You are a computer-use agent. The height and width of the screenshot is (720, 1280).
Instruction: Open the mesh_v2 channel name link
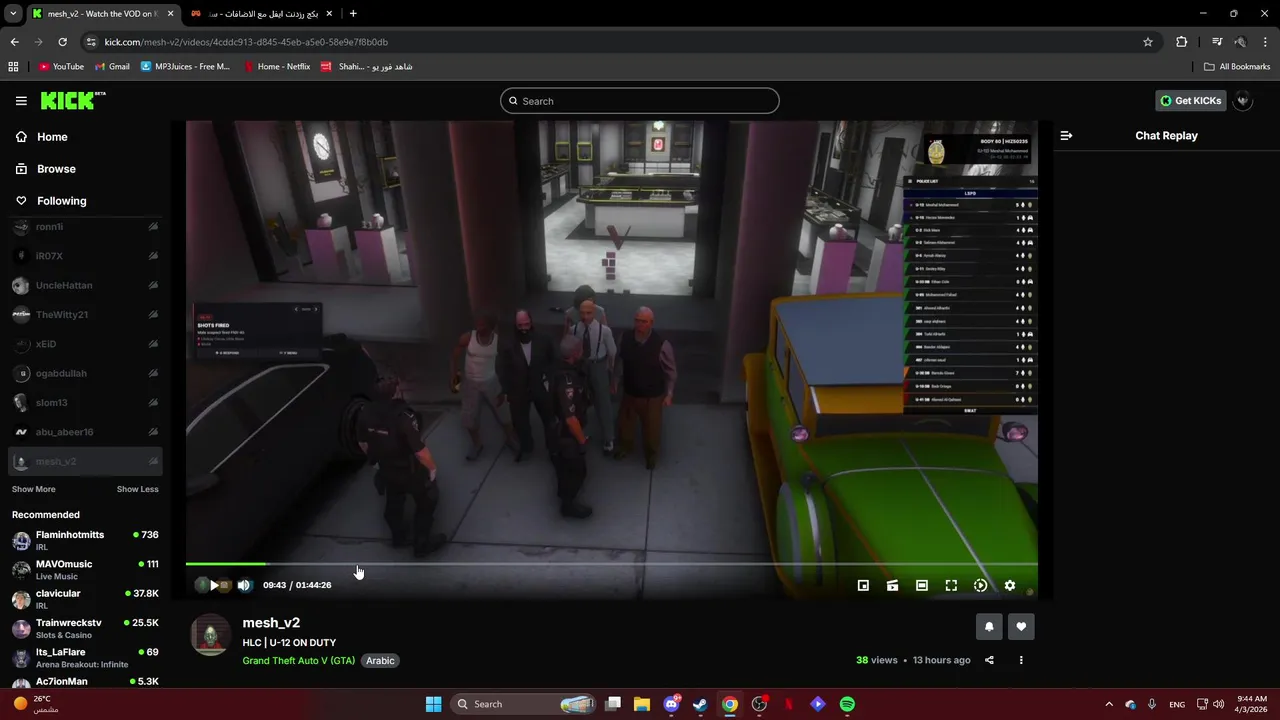(271, 623)
